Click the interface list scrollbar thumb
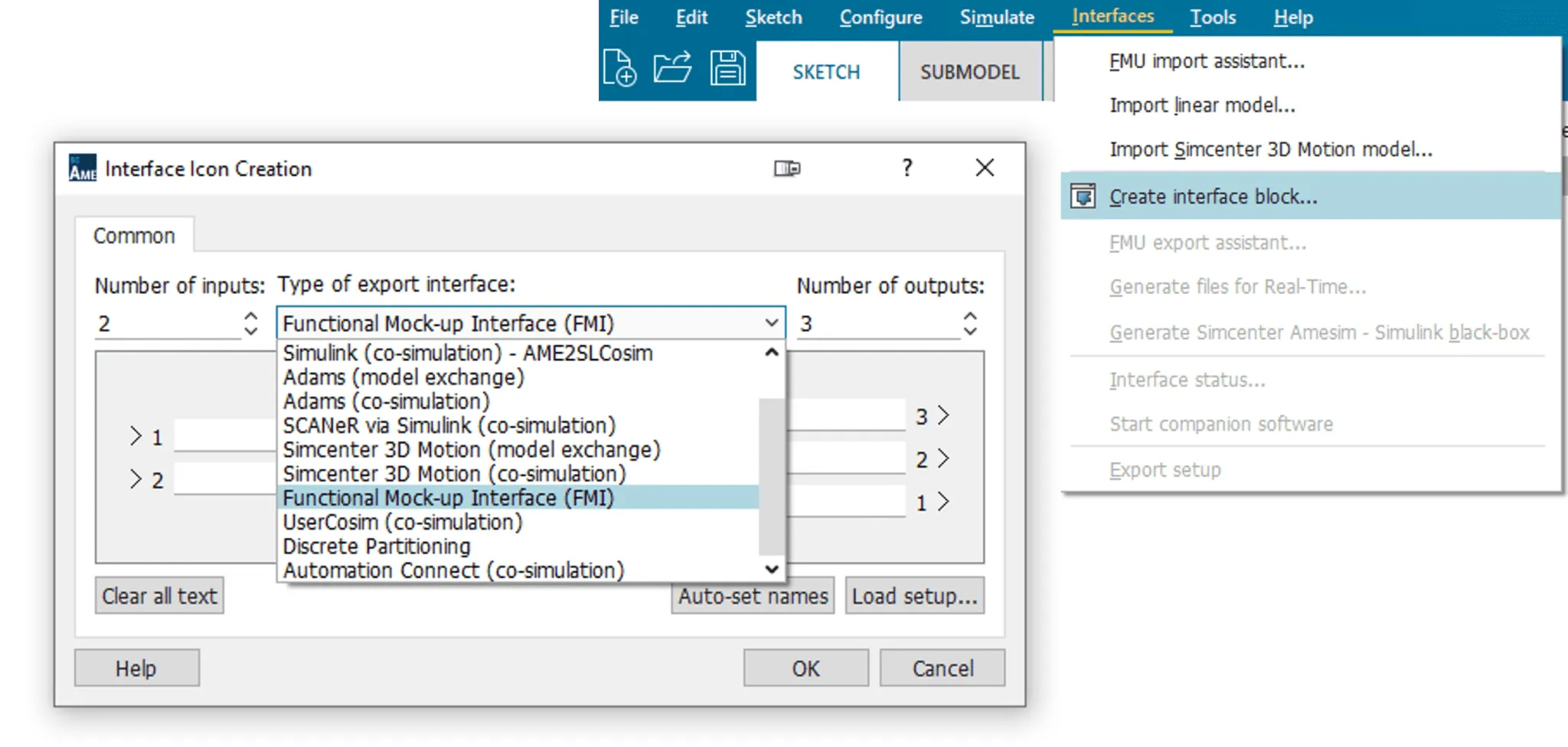The width and height of the screenshot is (1568, 747). pyautogui.click(x=772, y=476)
